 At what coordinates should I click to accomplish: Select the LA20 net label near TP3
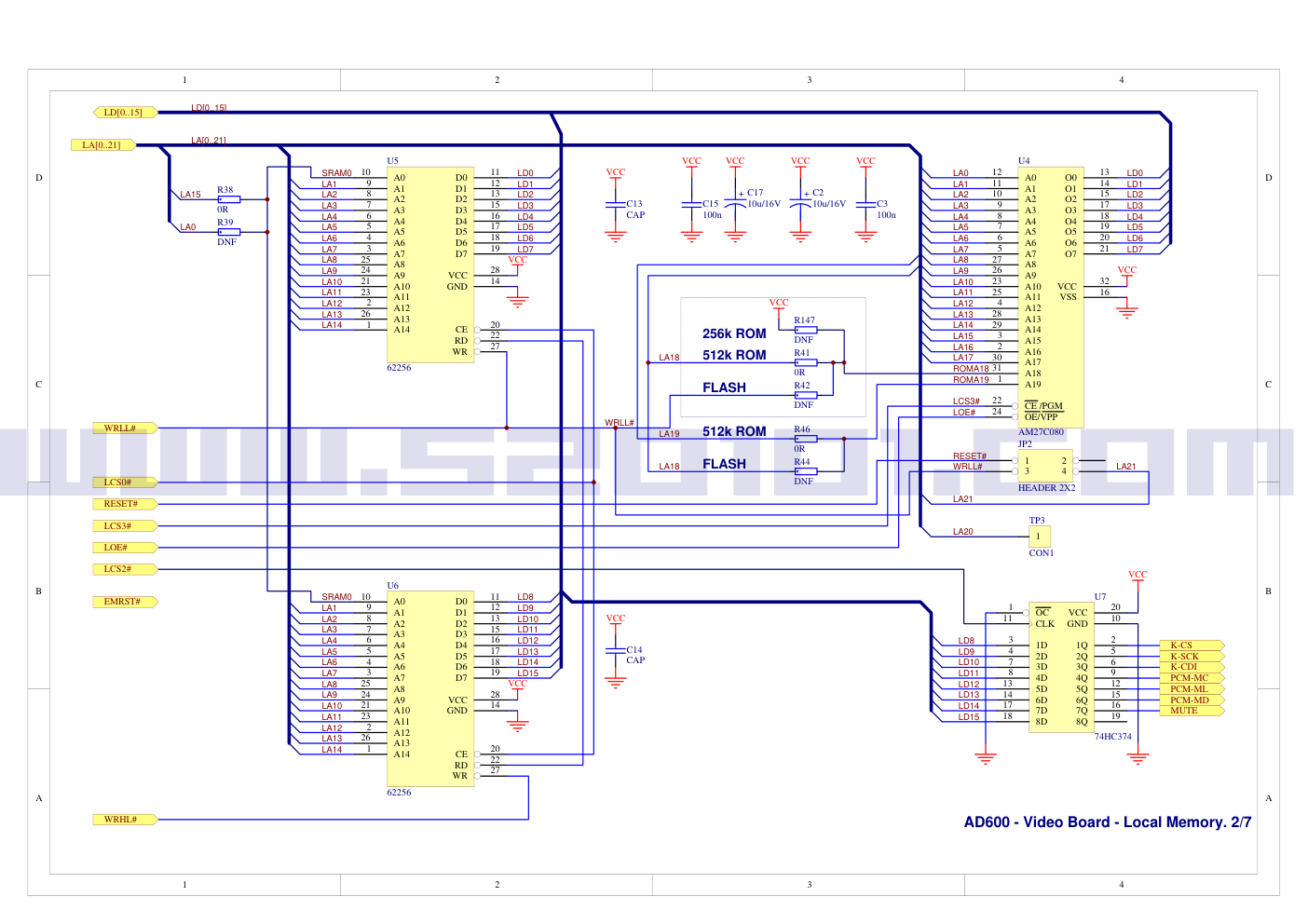click(x=963, y=532)
